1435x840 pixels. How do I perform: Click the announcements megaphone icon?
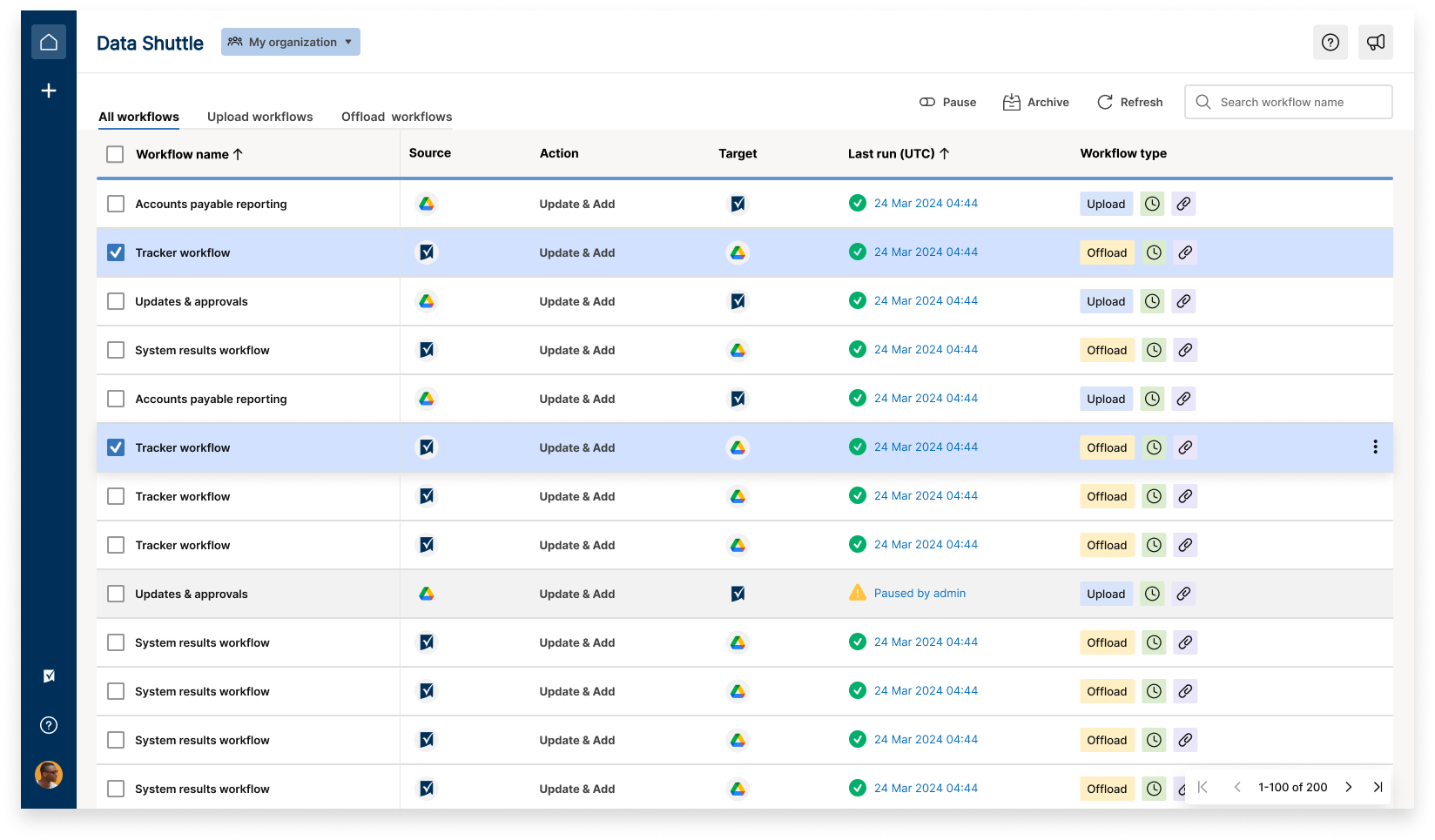coord(1375,42)
